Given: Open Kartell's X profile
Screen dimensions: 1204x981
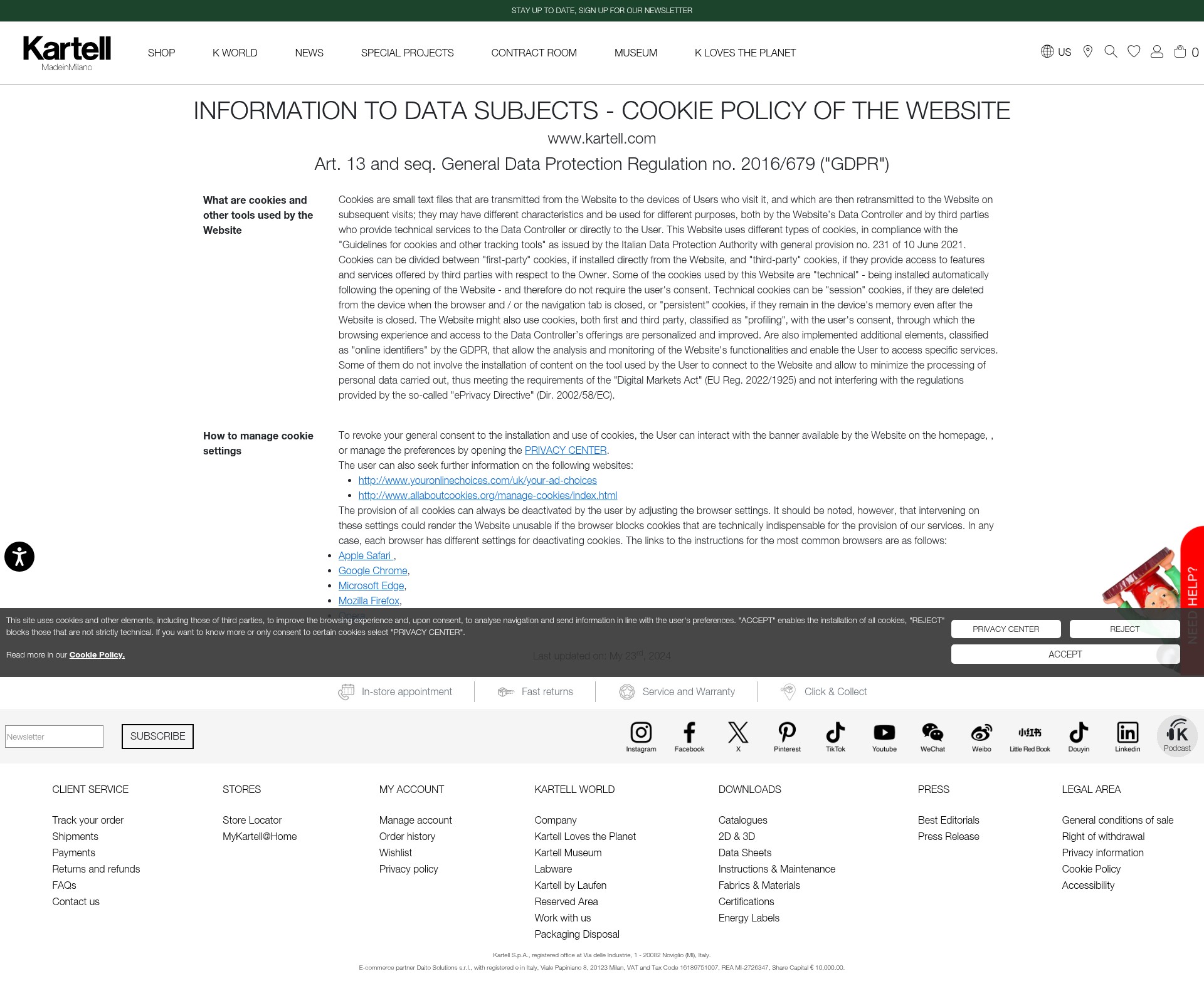Looking at the screenshot, I should pos(738,737).
